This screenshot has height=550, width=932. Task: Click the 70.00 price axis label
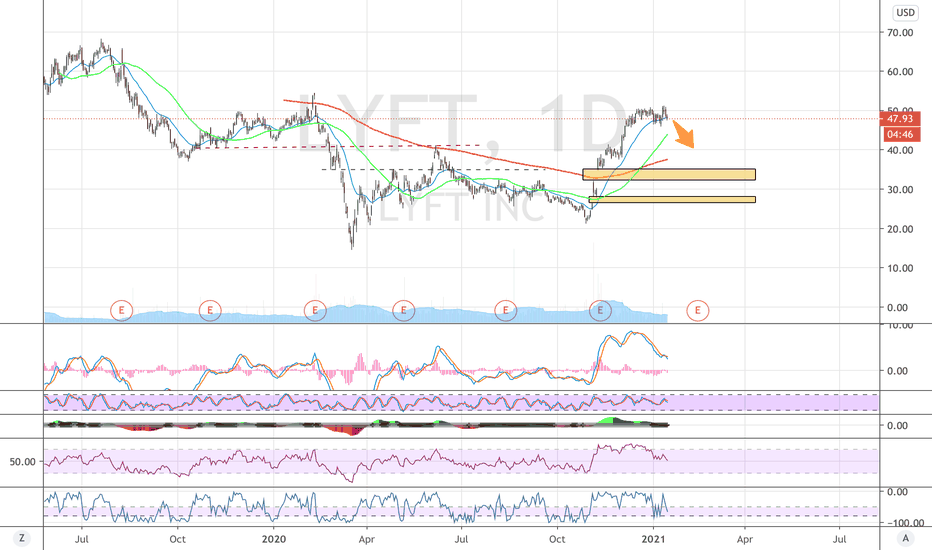tap(900, 33)
